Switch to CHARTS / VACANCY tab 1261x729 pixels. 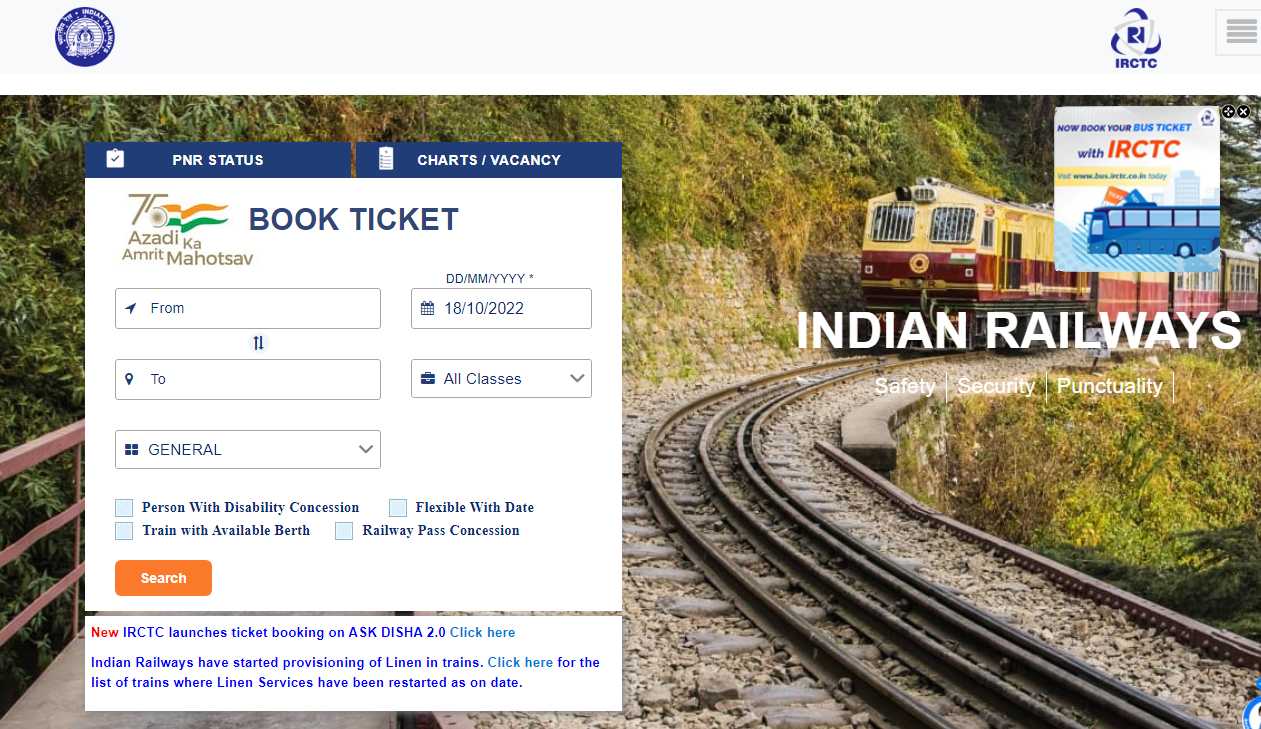coord(489,160)
